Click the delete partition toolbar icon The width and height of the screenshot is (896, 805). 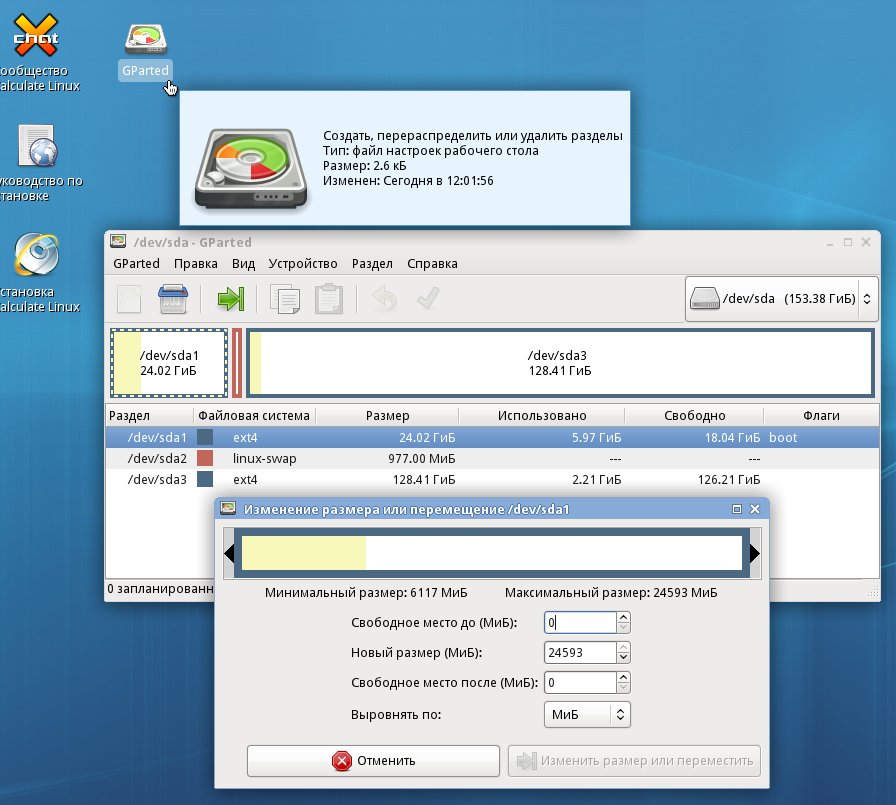click(173, 298)
